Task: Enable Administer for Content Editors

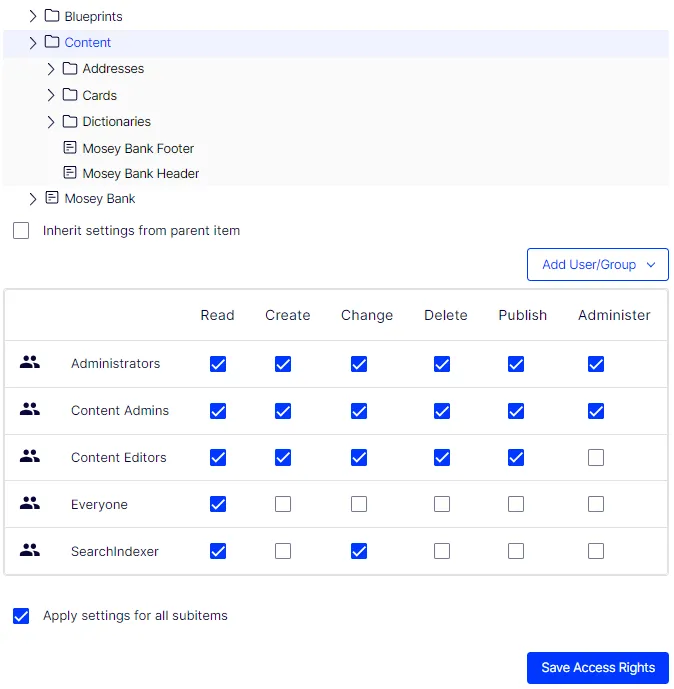Action: [x=596, y=457]
